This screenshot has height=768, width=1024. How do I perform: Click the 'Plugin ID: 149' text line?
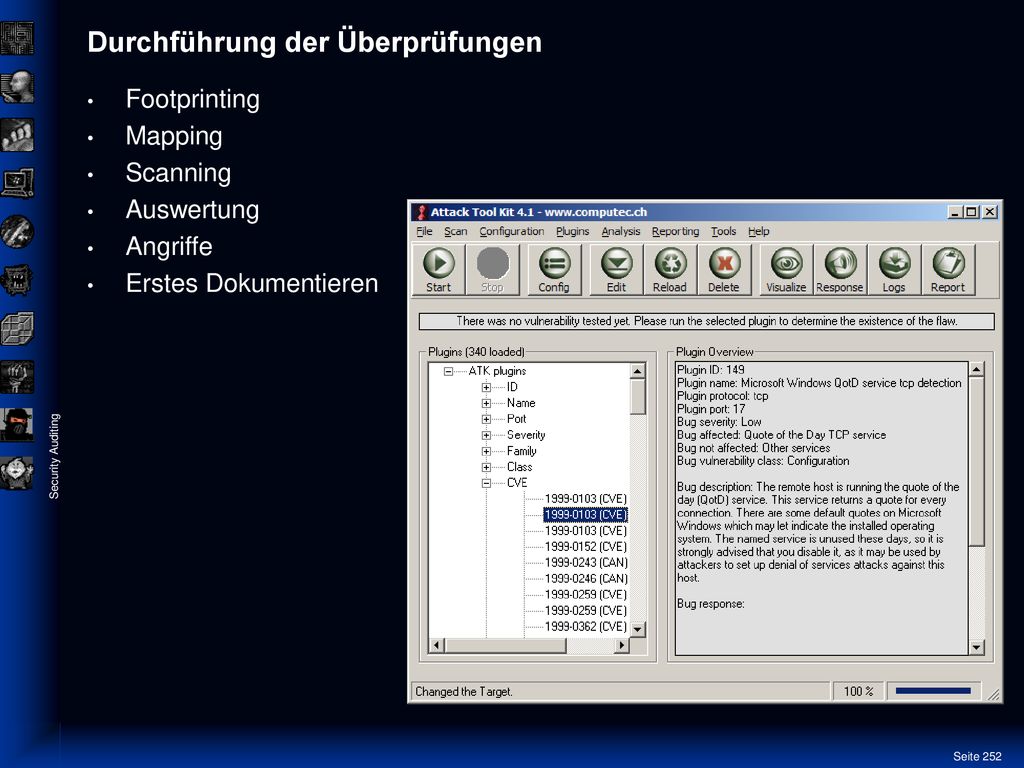pyautogui.click(x=711, y=370)
